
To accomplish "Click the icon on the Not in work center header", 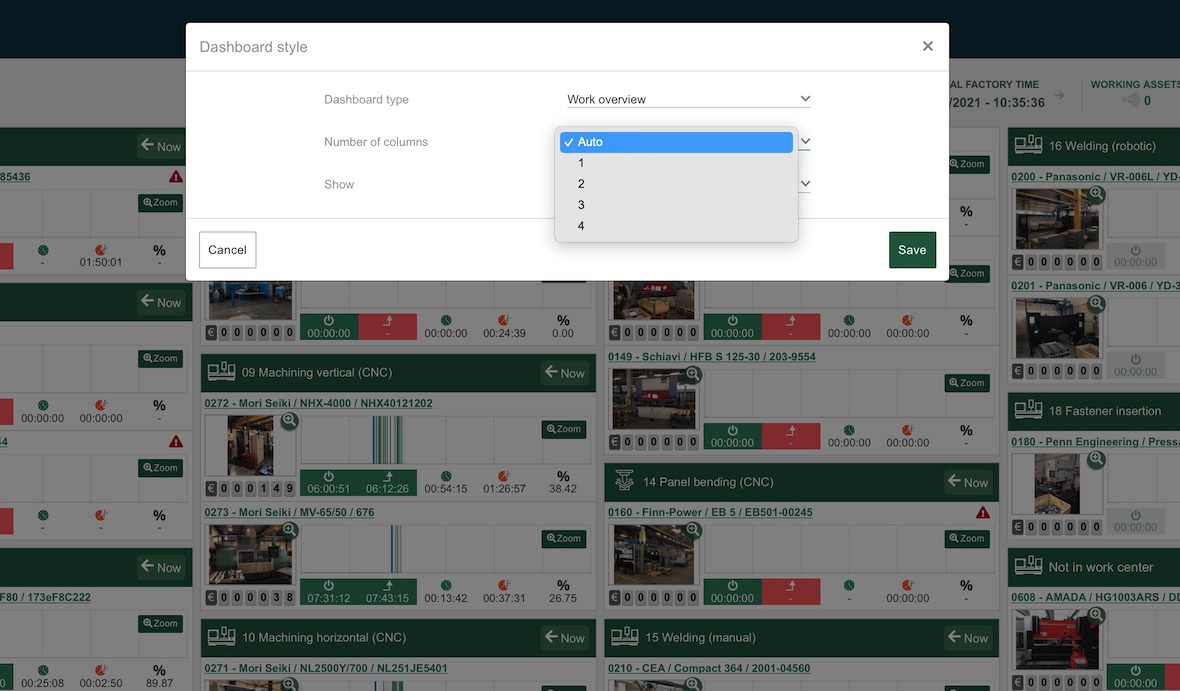I will pyautogui.click(x=1028, y=566).
